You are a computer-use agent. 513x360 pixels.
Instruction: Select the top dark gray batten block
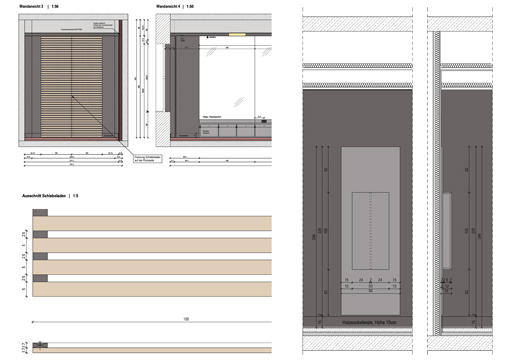[40, 213]
